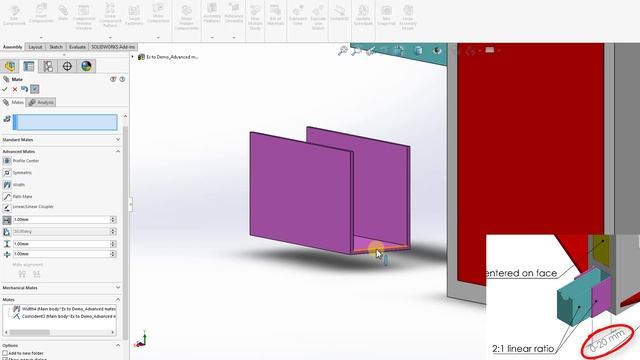Switch to the Evaluate ribbon tab
The height and width of the screenshot is (360, 640).
tap(77, 47)
